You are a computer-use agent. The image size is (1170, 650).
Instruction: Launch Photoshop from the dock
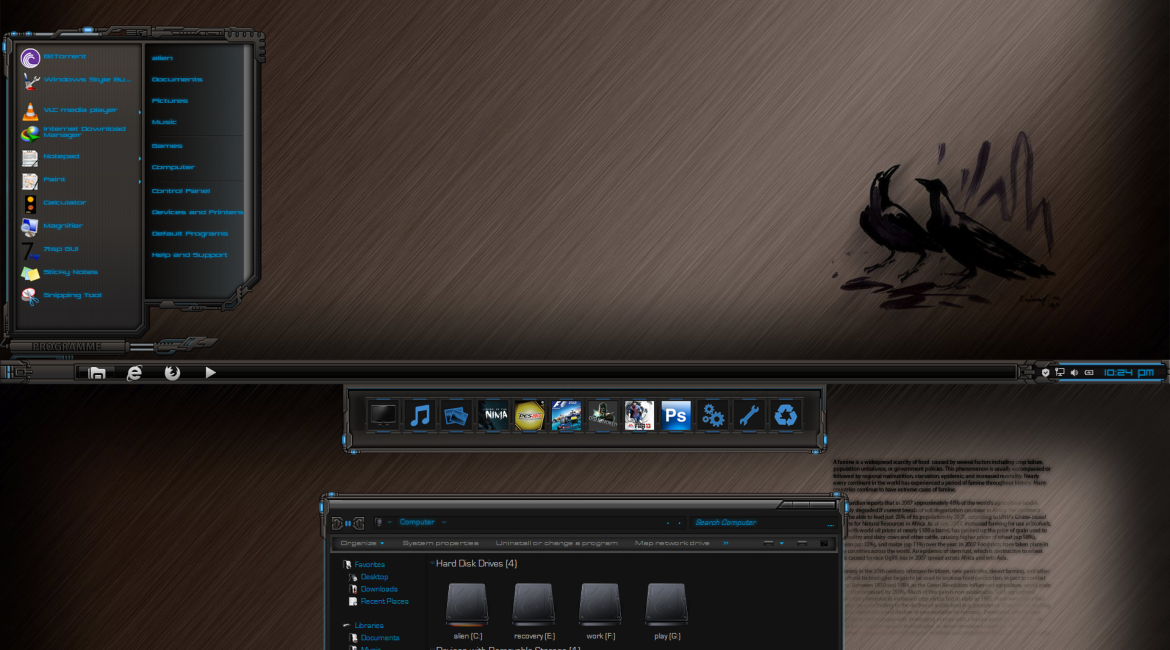click(x=676, y=414)
